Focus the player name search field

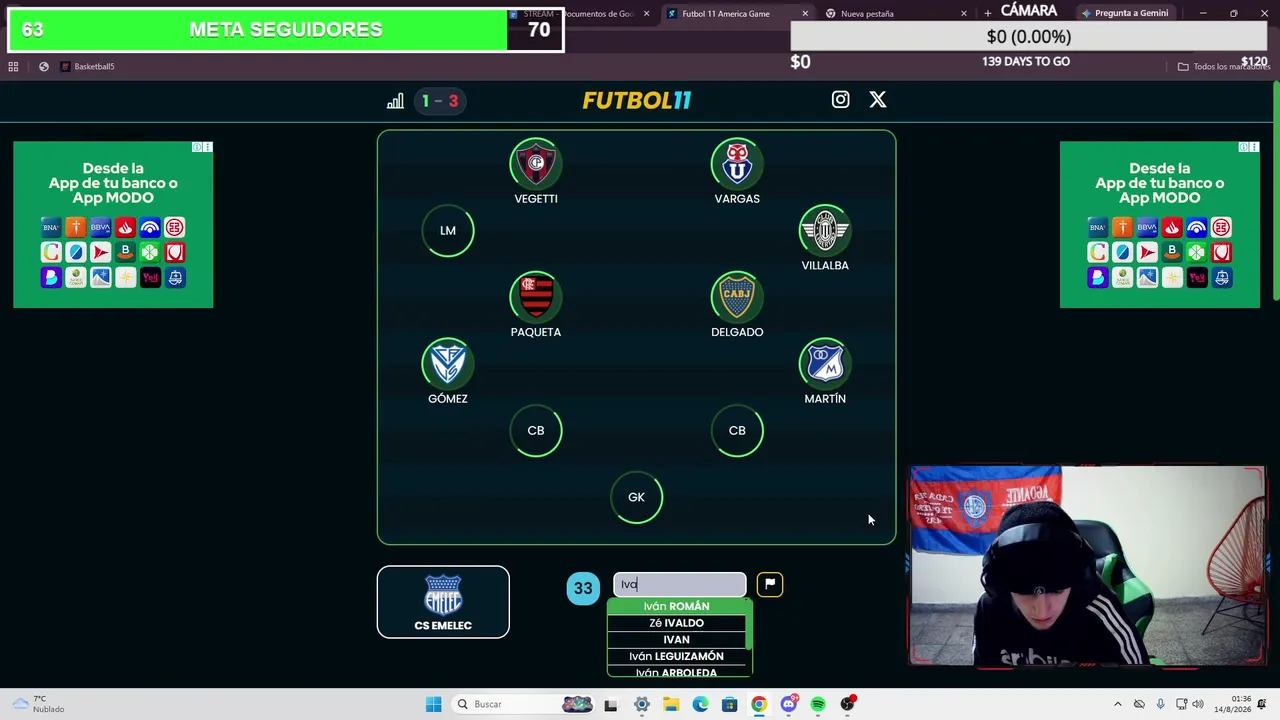point(680,584)
